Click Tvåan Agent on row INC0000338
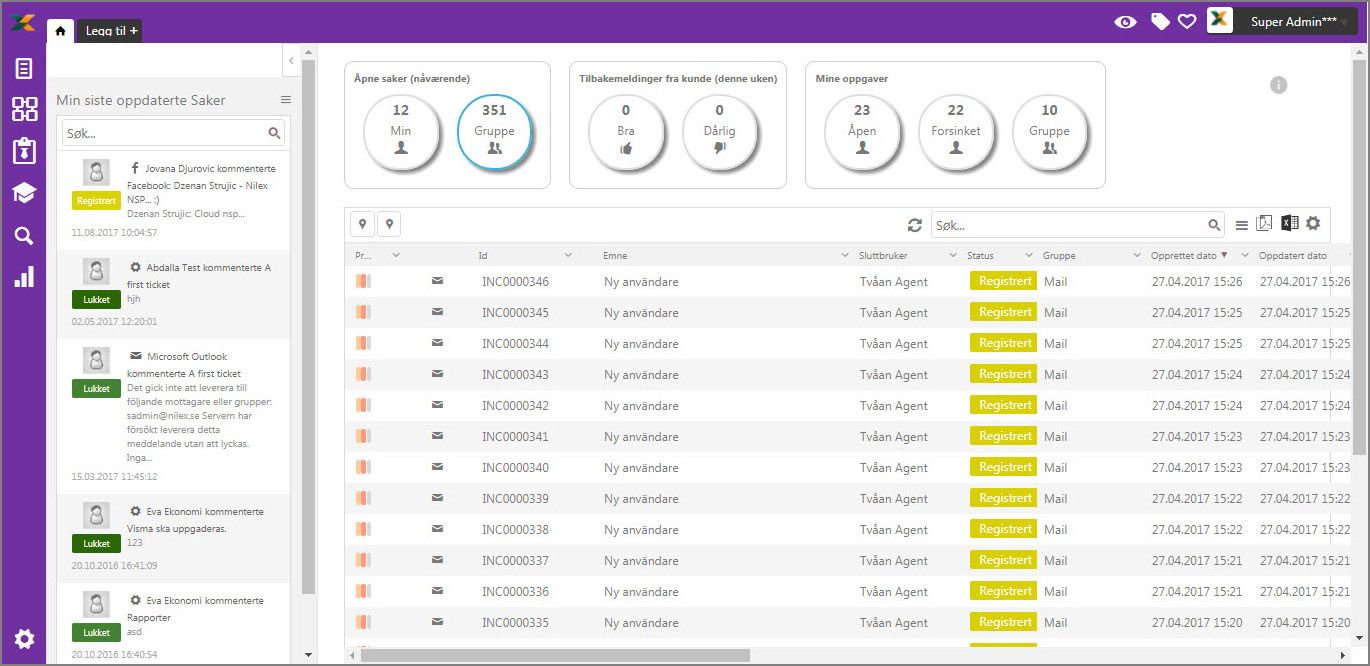 [894, 530]
